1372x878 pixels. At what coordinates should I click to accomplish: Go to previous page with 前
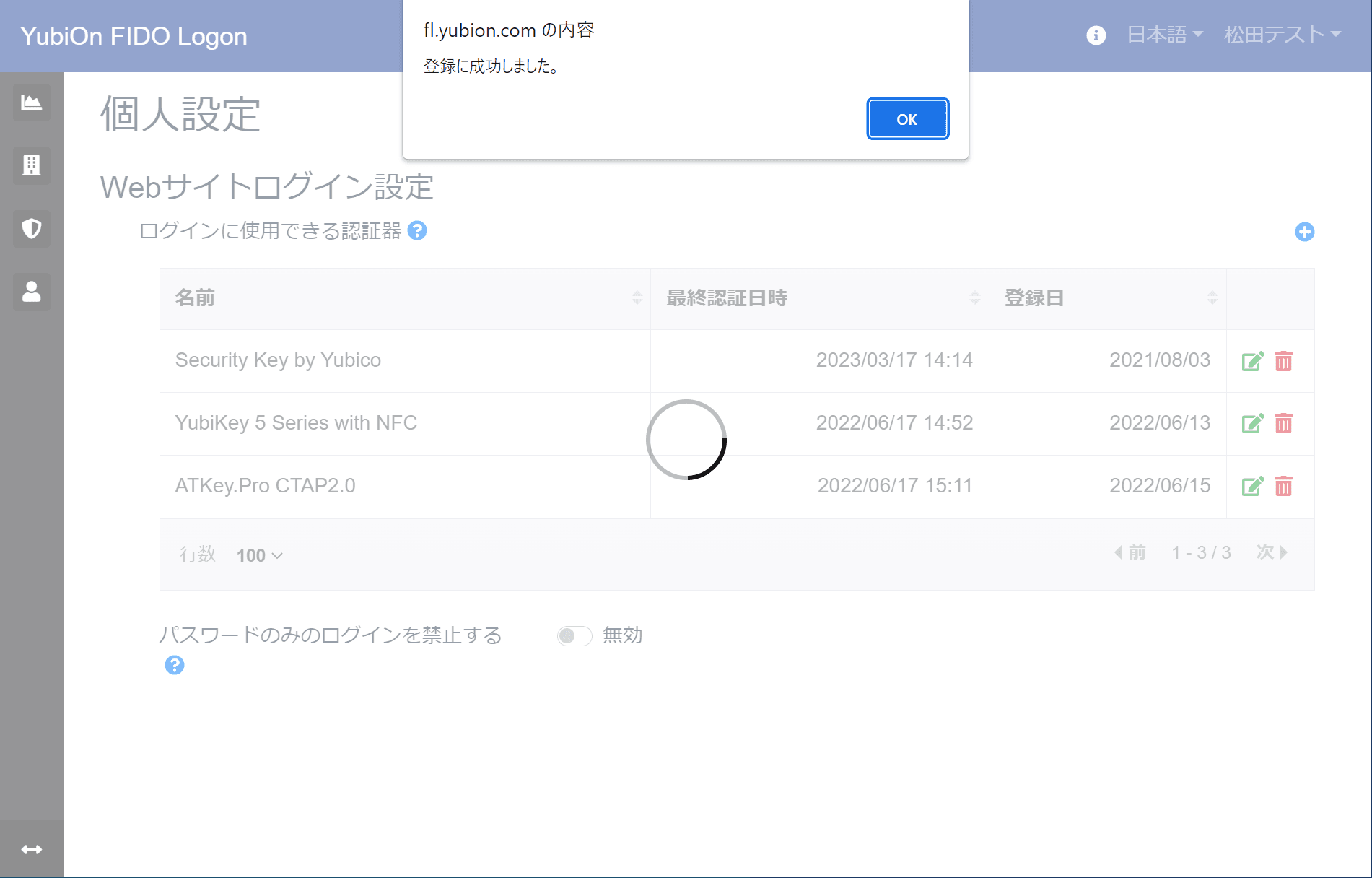click(1130, 552)
